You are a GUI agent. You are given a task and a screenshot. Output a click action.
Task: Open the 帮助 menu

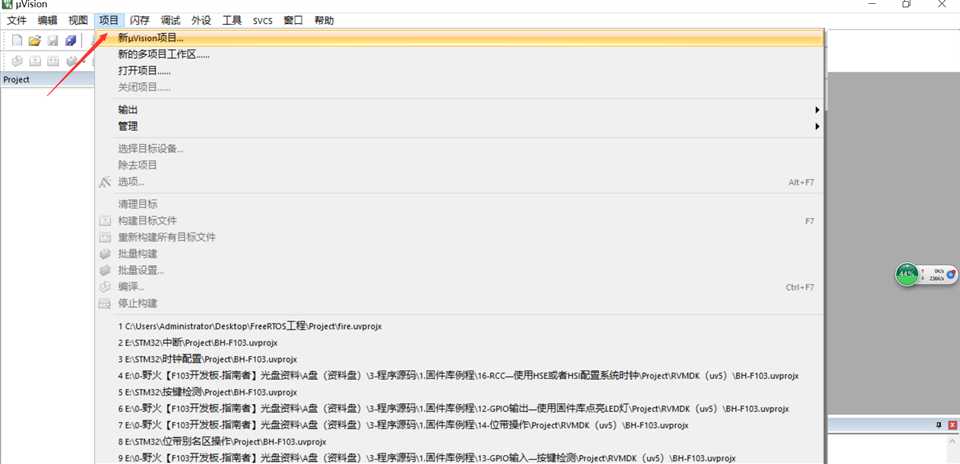pos(324,20)
